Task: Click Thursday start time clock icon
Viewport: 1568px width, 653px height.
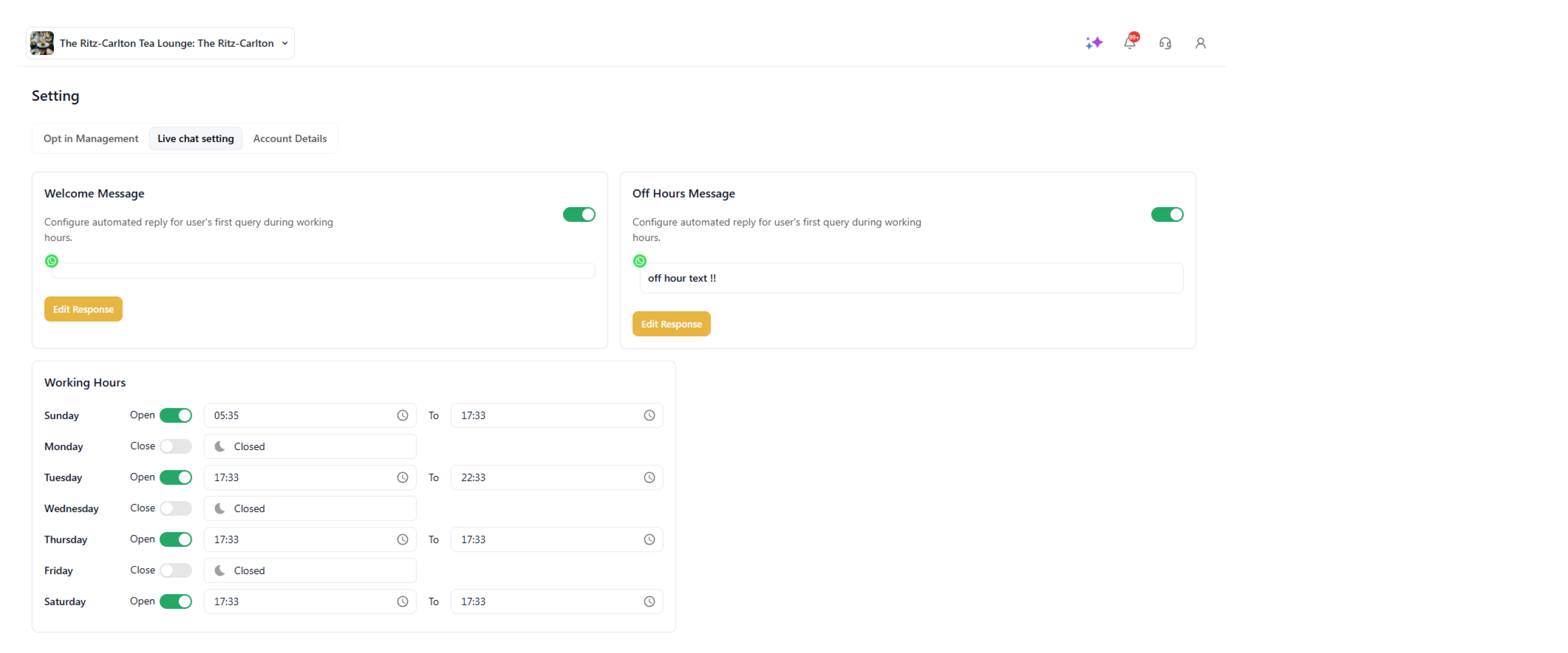Action: 402,540
